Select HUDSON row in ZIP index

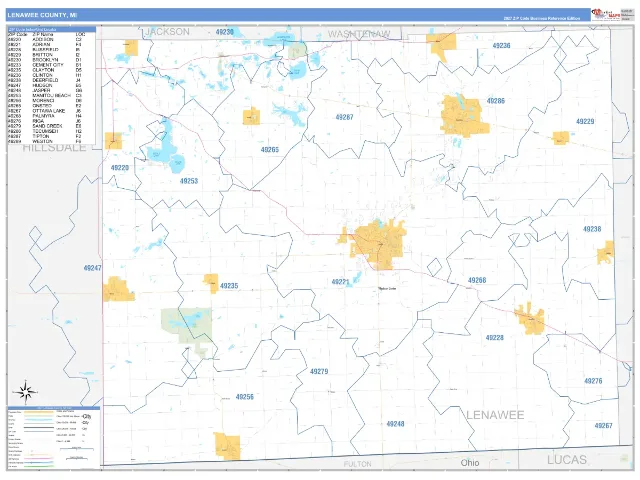[45, 85]
